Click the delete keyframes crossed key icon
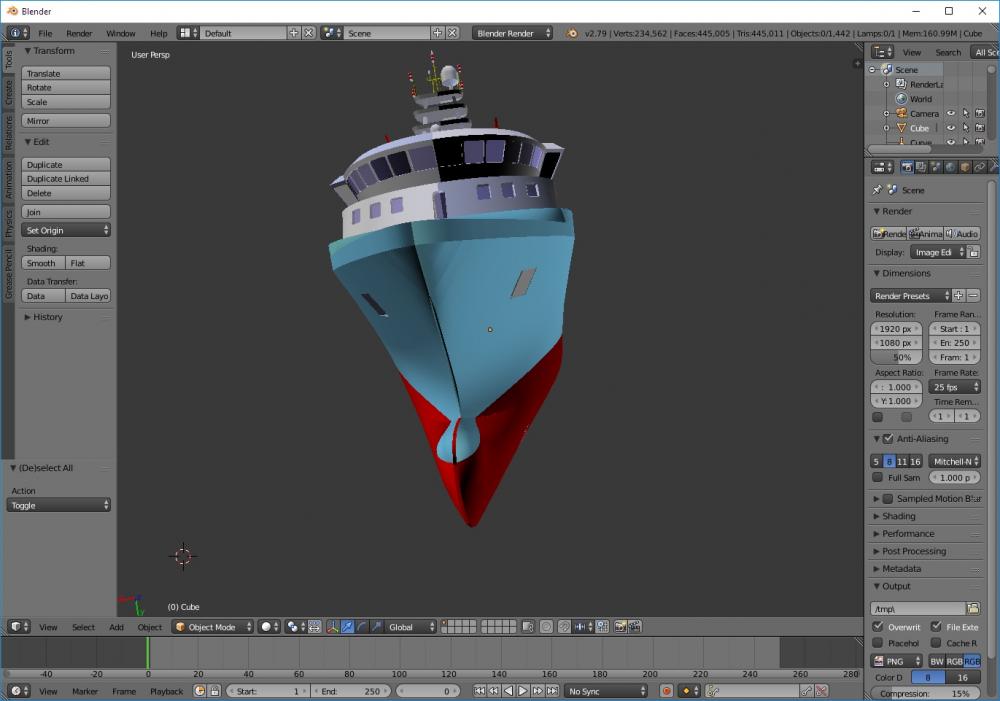Viewport: 1000px width, 701px height. click(x=821, y=691)
